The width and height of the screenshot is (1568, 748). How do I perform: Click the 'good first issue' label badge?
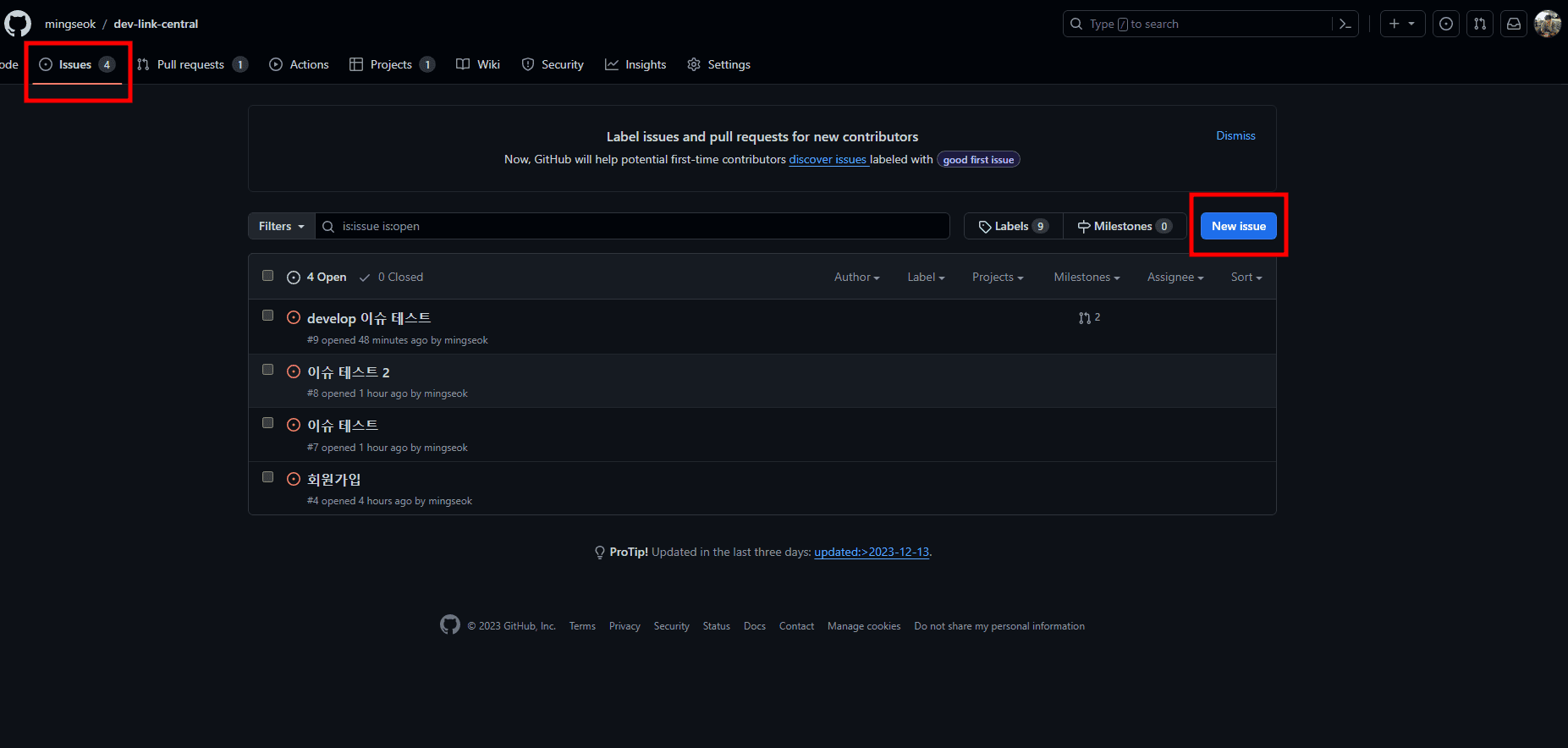[x=978, y=160]
